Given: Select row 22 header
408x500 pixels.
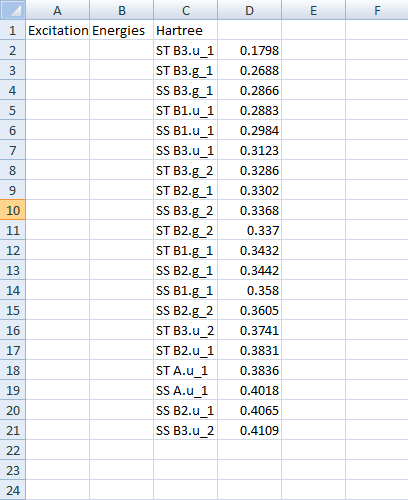Looking at the screenshot, I should pos(13,450).
